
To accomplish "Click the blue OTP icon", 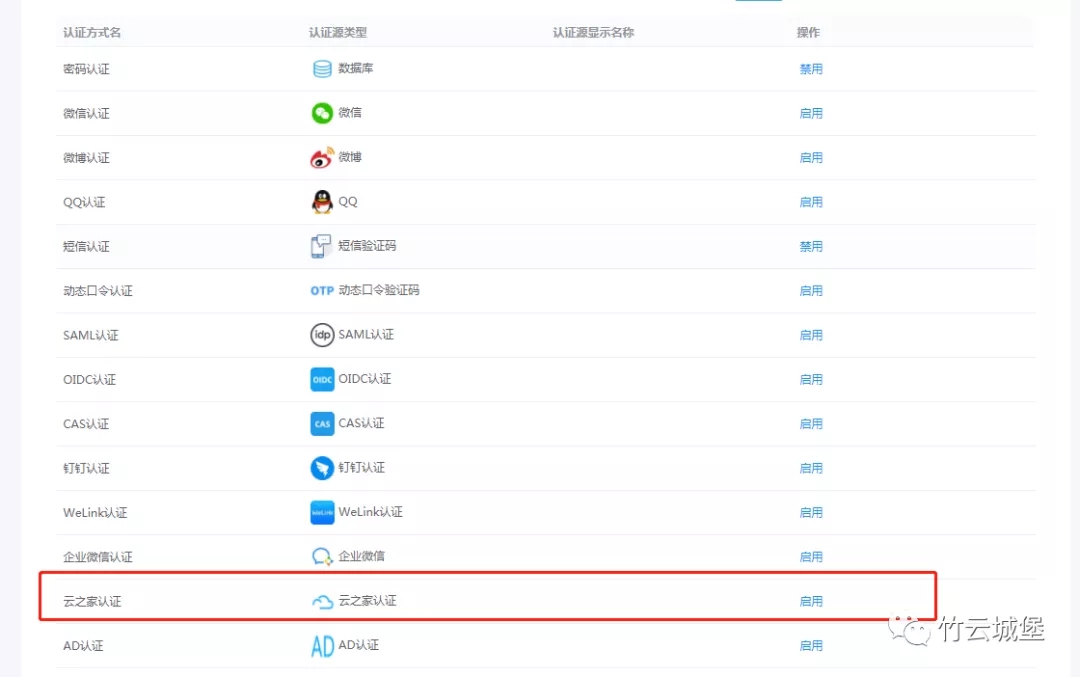I will tap(322, 291).
